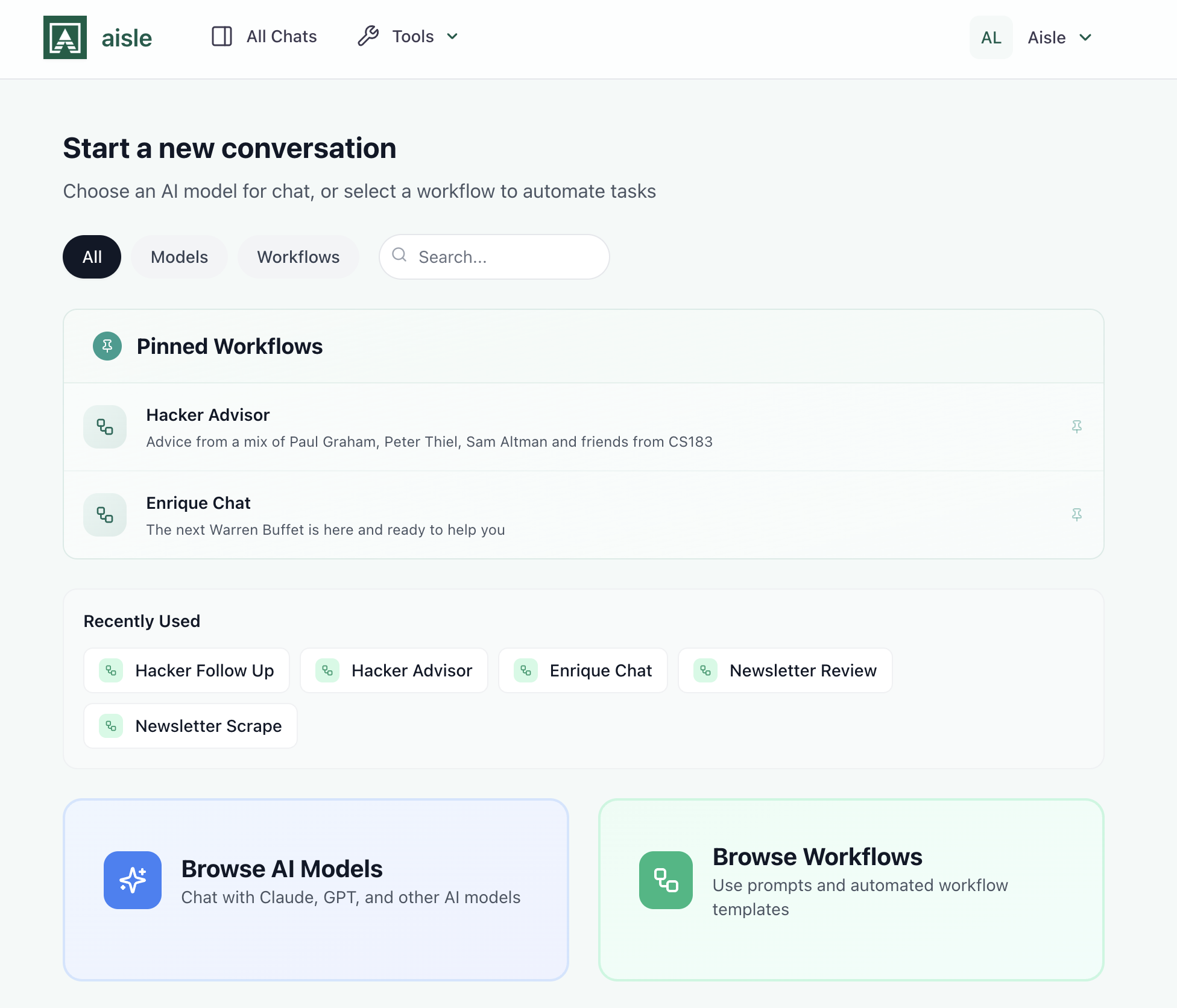Unpin the Hacker Advisor workflow
The width and height of the screenshot is (1177, 1008).
click(1077, 426)
